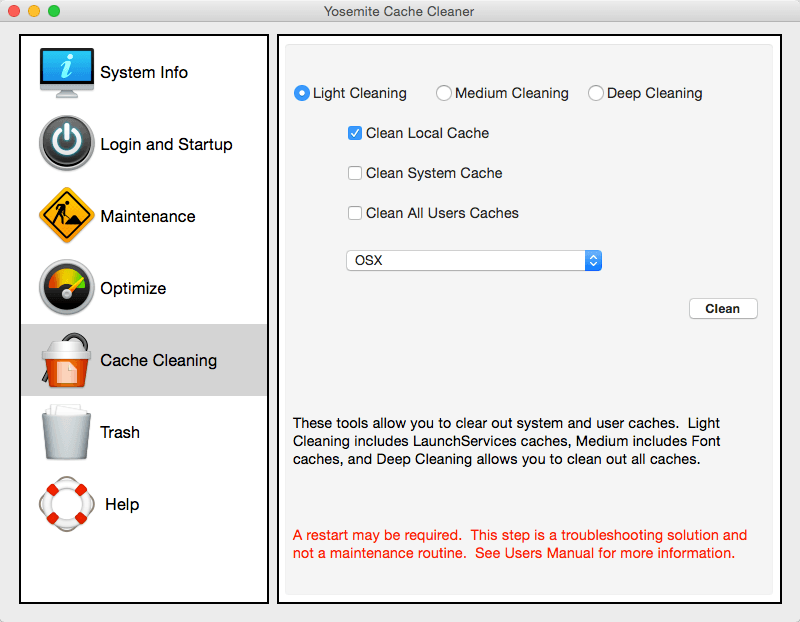
Task: Click red restart warning text
Action: click(519, 544)
